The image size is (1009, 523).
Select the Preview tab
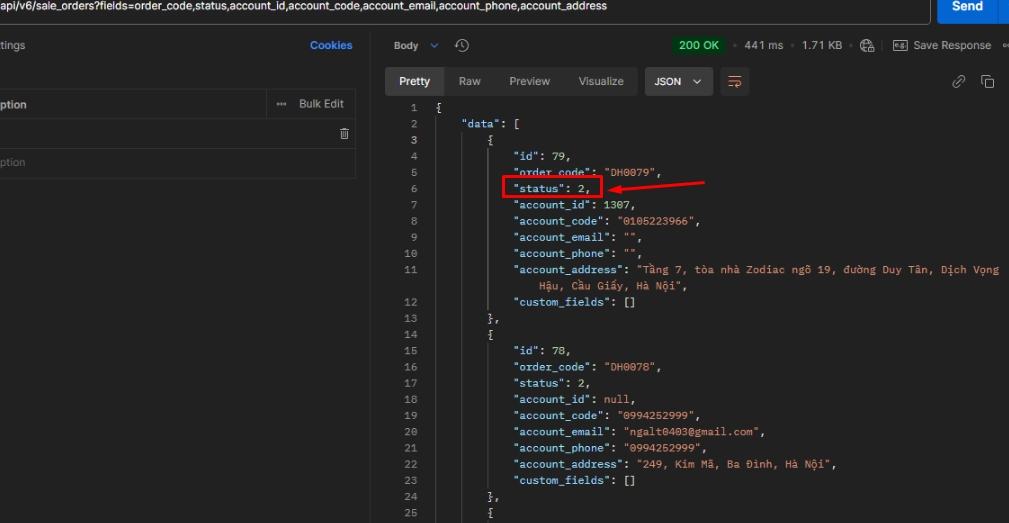click(529, 82)
